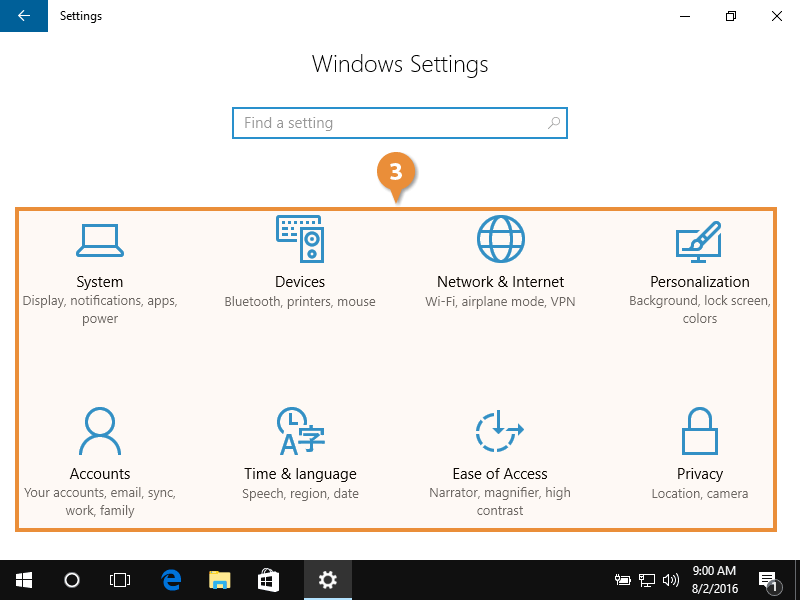
Task: Click the search magnifier in Find a setting
Action: pyautogui.click(x=554, y=123)
